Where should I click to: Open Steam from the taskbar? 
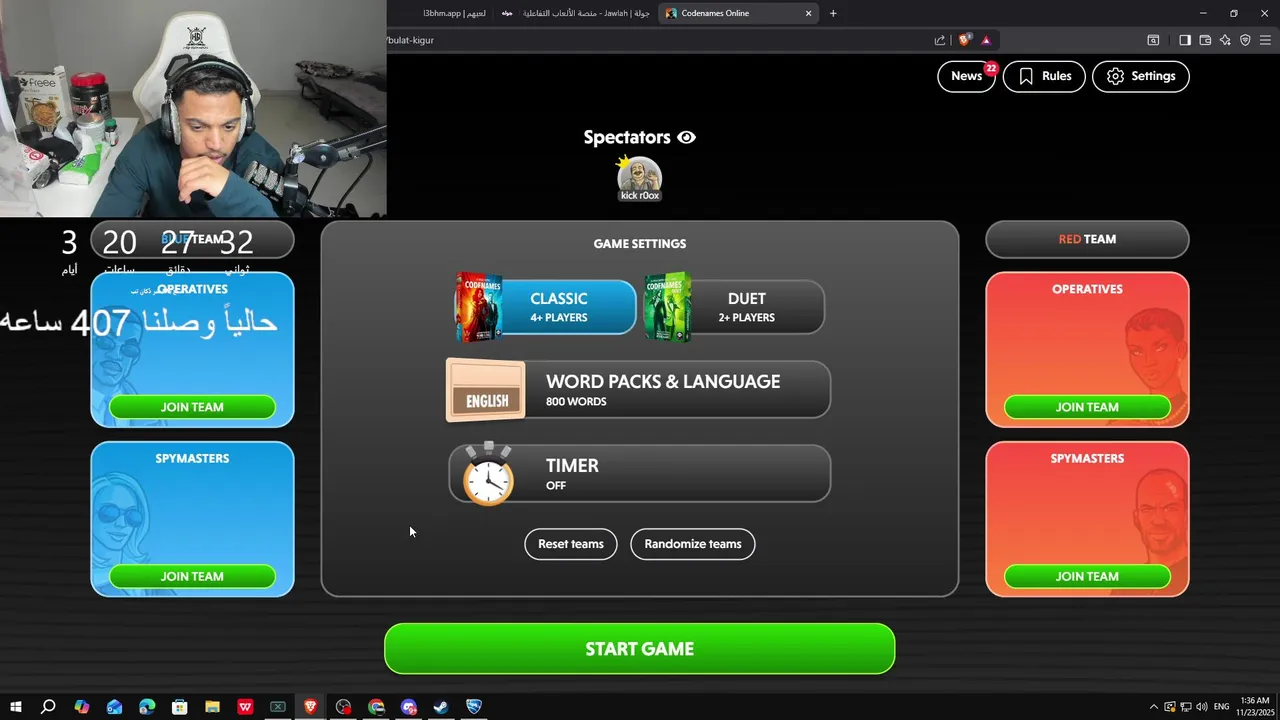[441, 707]
